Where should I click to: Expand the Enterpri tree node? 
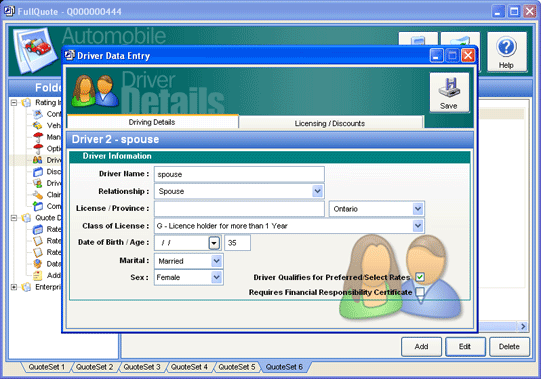click(x=14, y=287)
